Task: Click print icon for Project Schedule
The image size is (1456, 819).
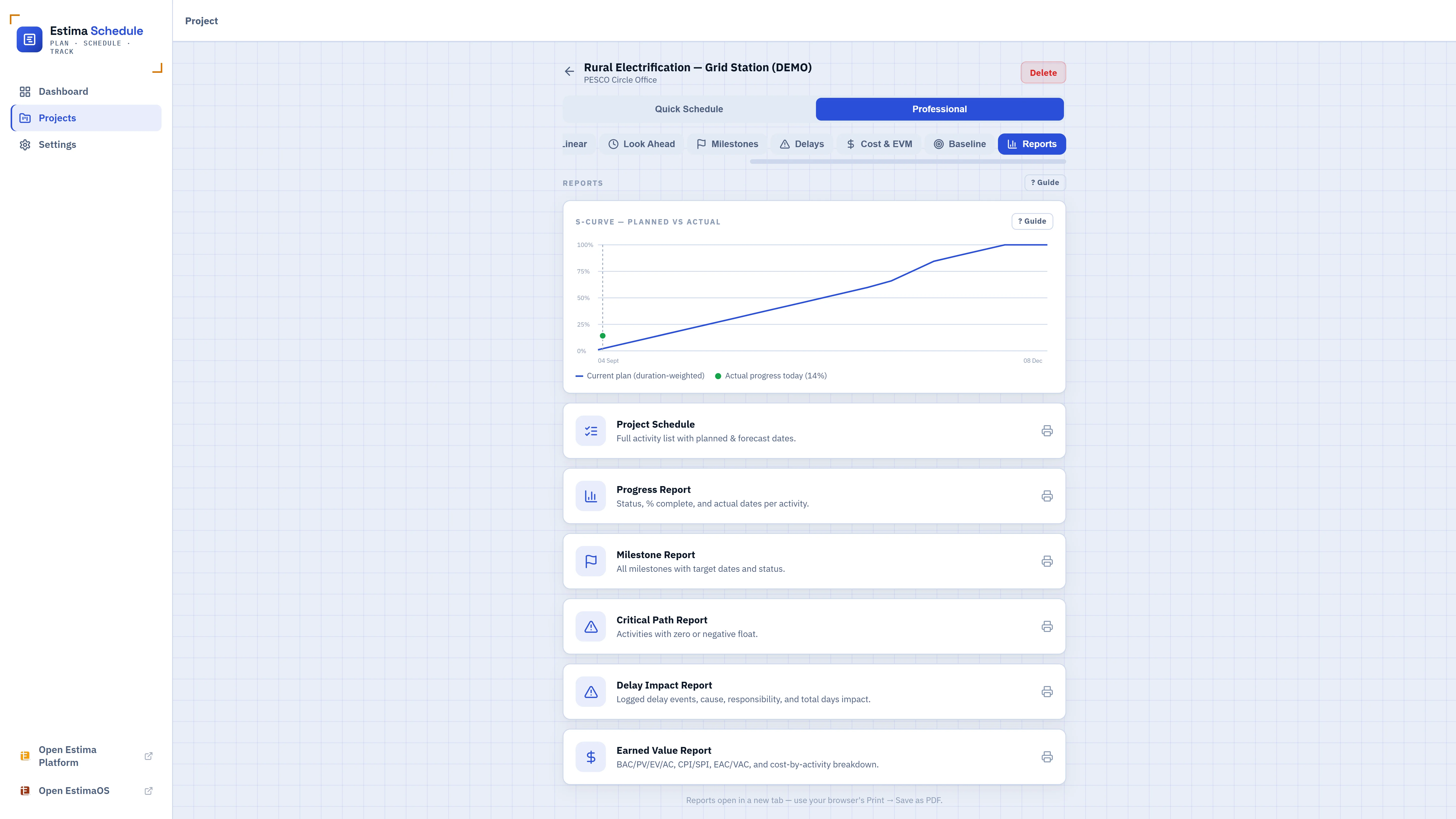Action: click(x=1047, y=431)
